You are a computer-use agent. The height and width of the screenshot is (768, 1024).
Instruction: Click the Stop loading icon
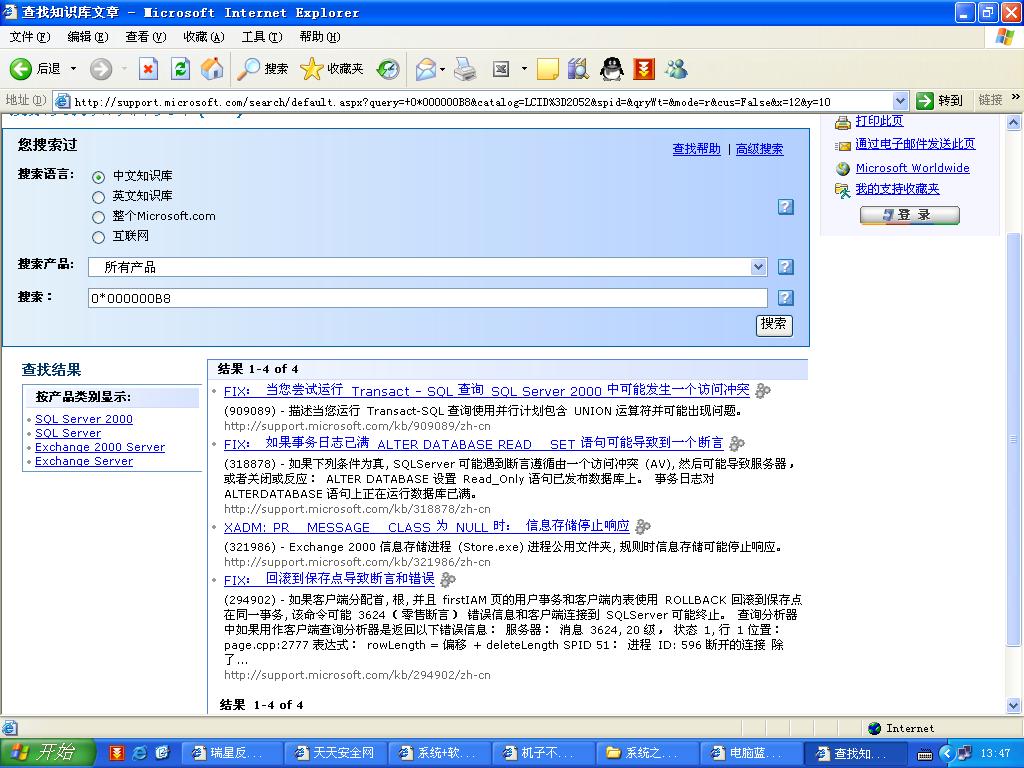pos(148,69)
